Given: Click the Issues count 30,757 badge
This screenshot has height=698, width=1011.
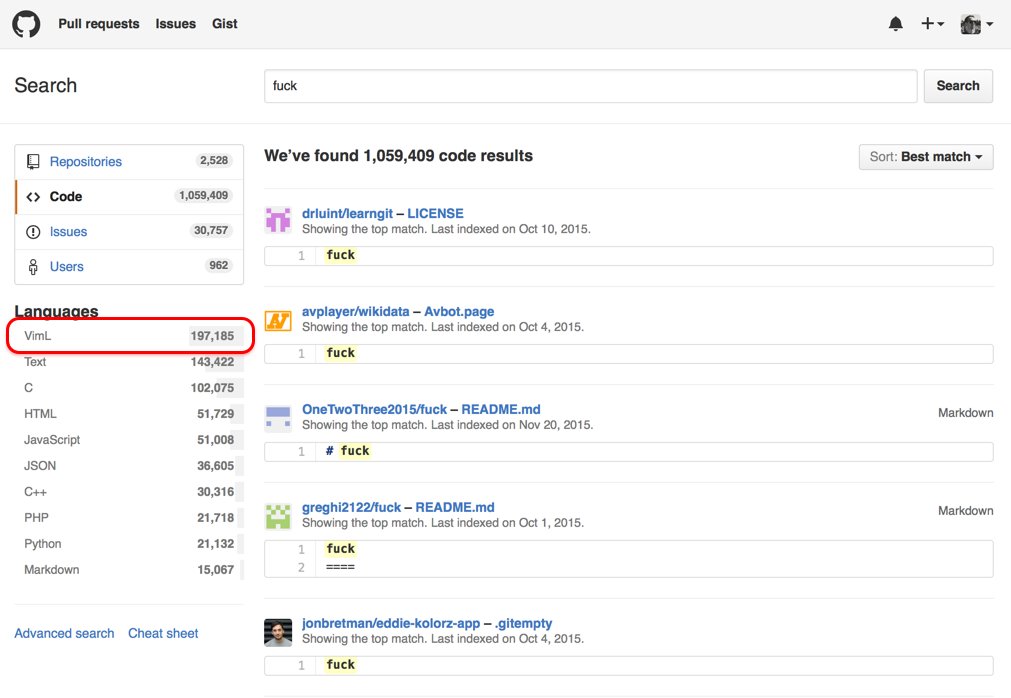Looking at the screenshot, I should [x=211, y=230].
